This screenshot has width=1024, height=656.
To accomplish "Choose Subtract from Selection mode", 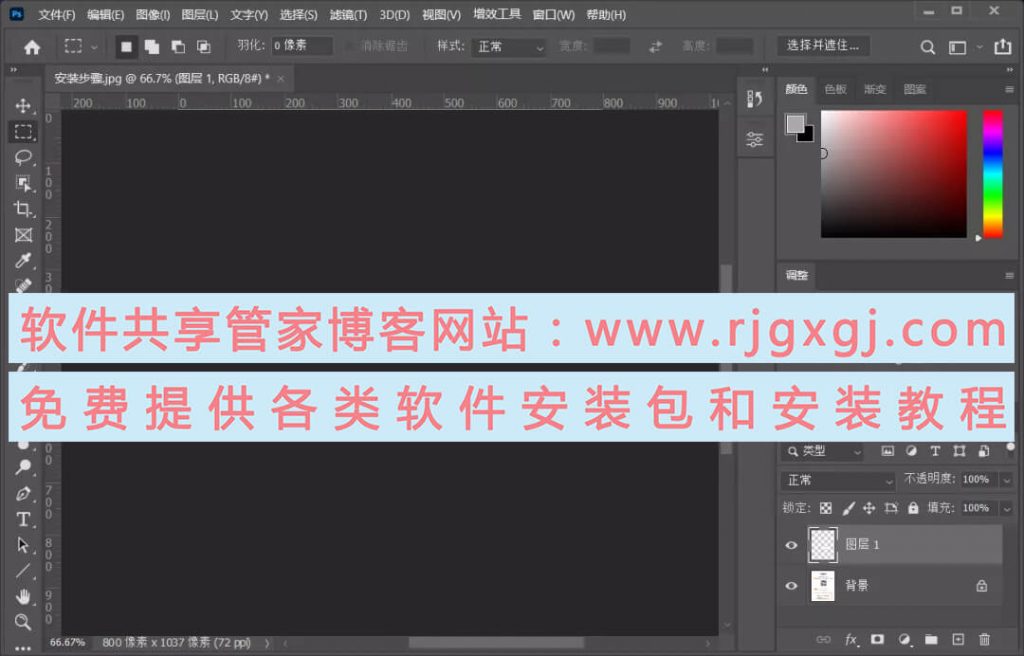I will [x=178, y=46].
